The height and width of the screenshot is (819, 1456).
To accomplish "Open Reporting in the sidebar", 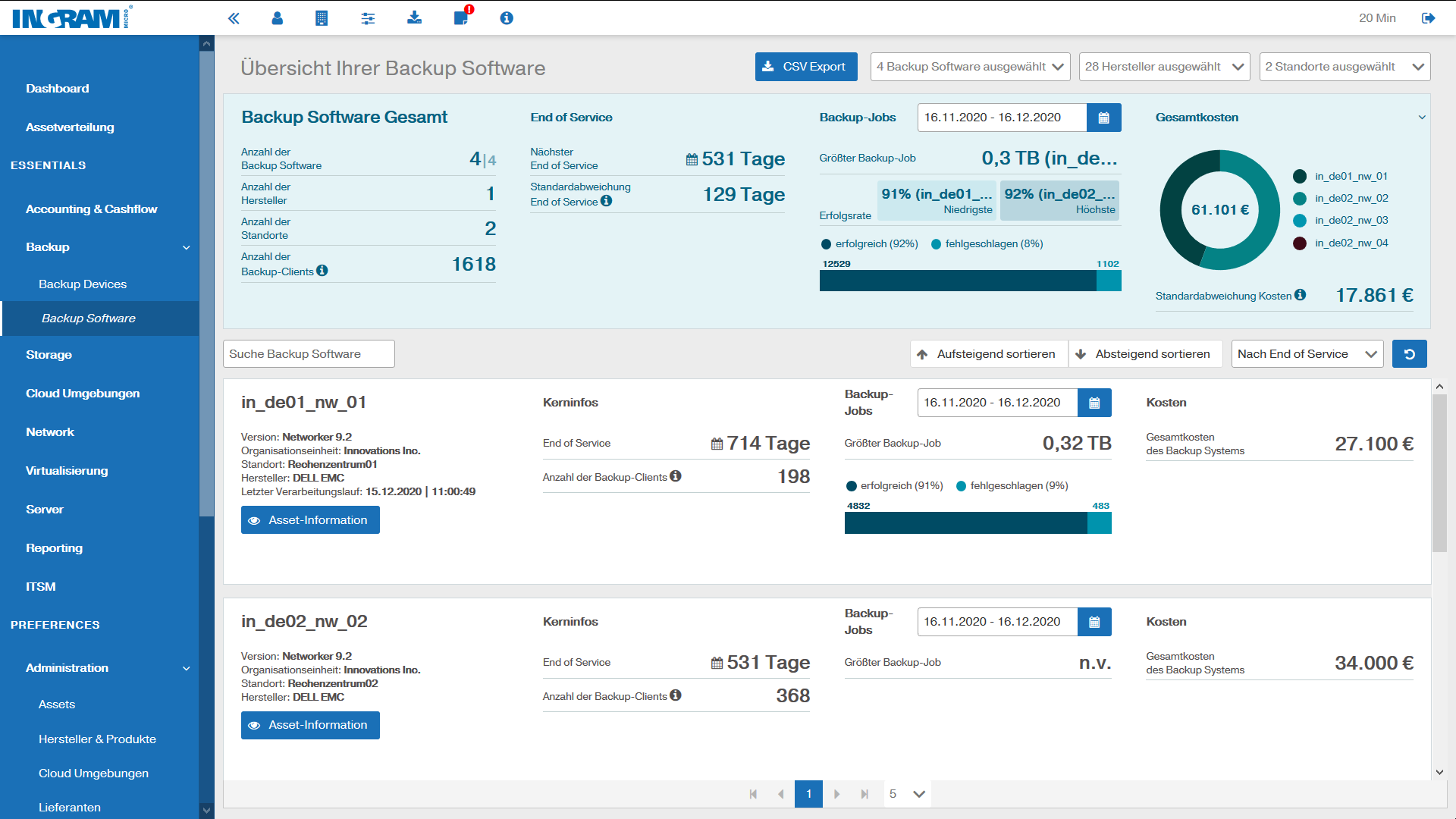I will point(54,548).
